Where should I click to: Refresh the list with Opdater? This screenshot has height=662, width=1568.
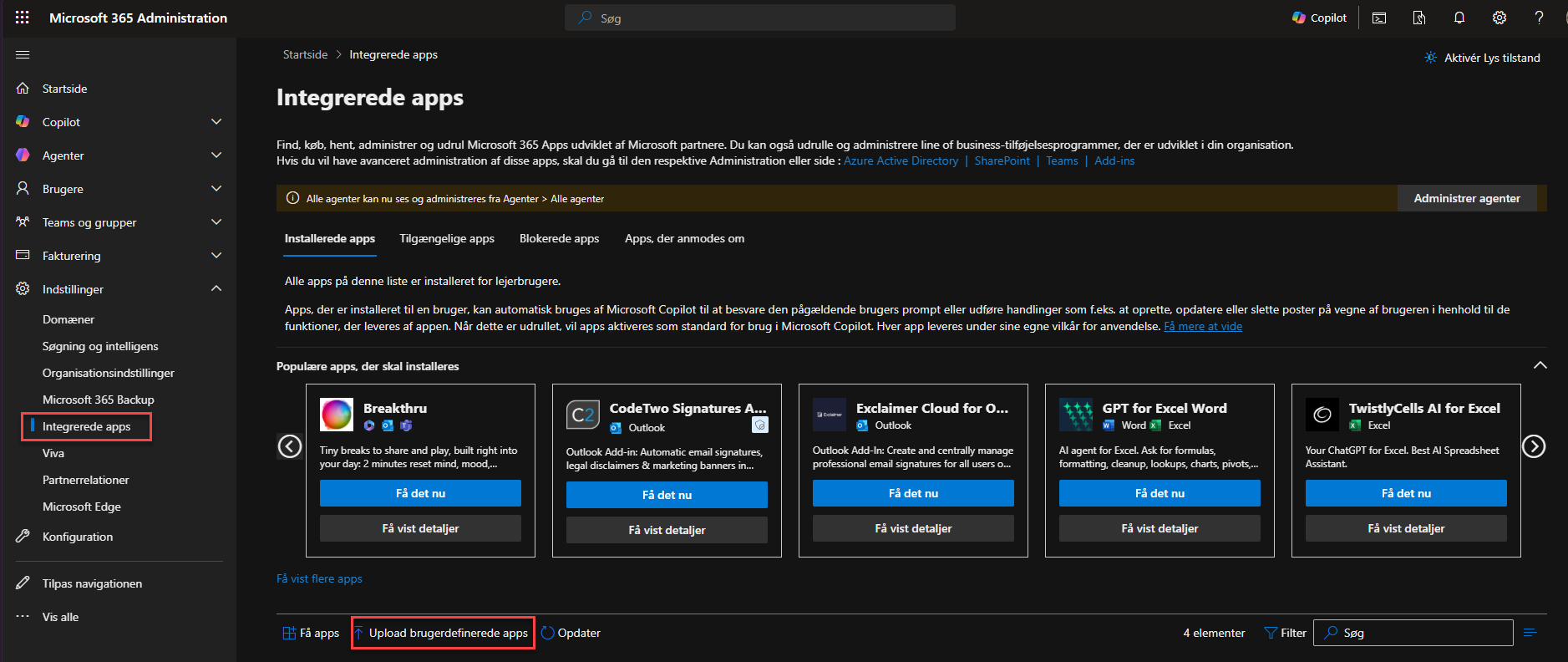(571, 633)
